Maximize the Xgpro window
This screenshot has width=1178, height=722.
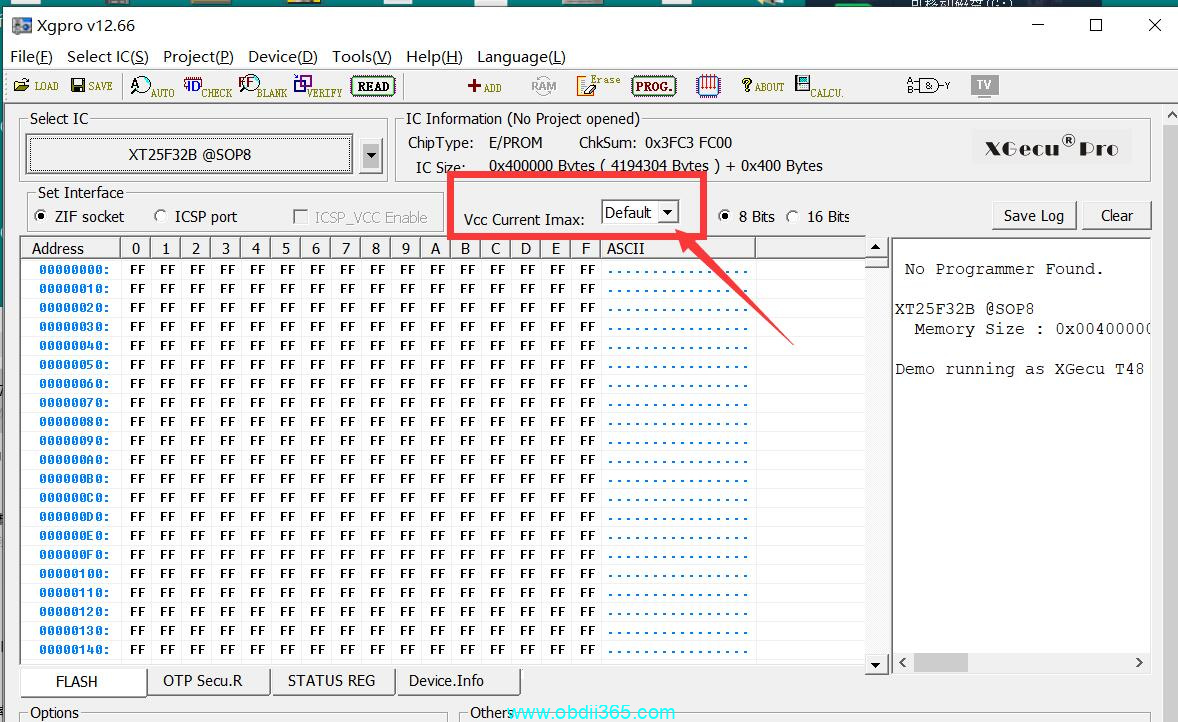coord(1096,26)
